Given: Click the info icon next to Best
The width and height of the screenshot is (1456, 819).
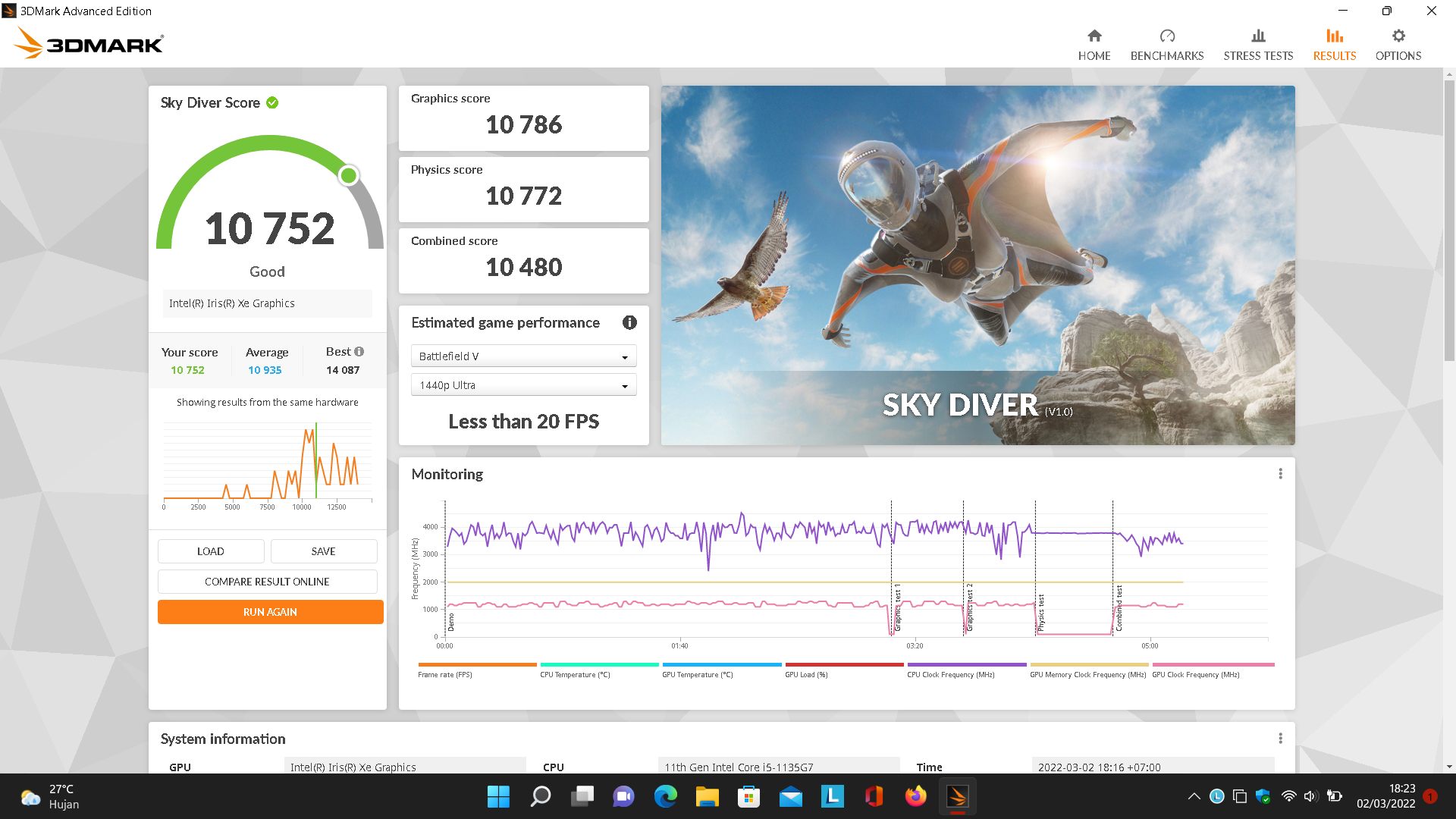Looking at the screenshot, I should click(x=359, y=352).
